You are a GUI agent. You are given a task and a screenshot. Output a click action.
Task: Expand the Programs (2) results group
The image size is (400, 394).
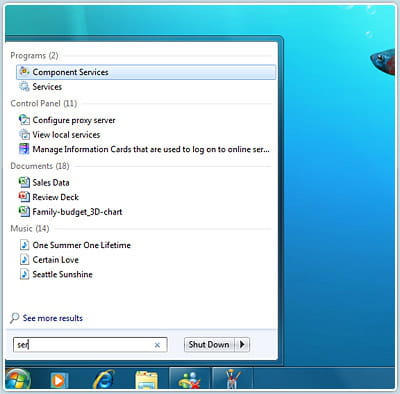(34, 55)
